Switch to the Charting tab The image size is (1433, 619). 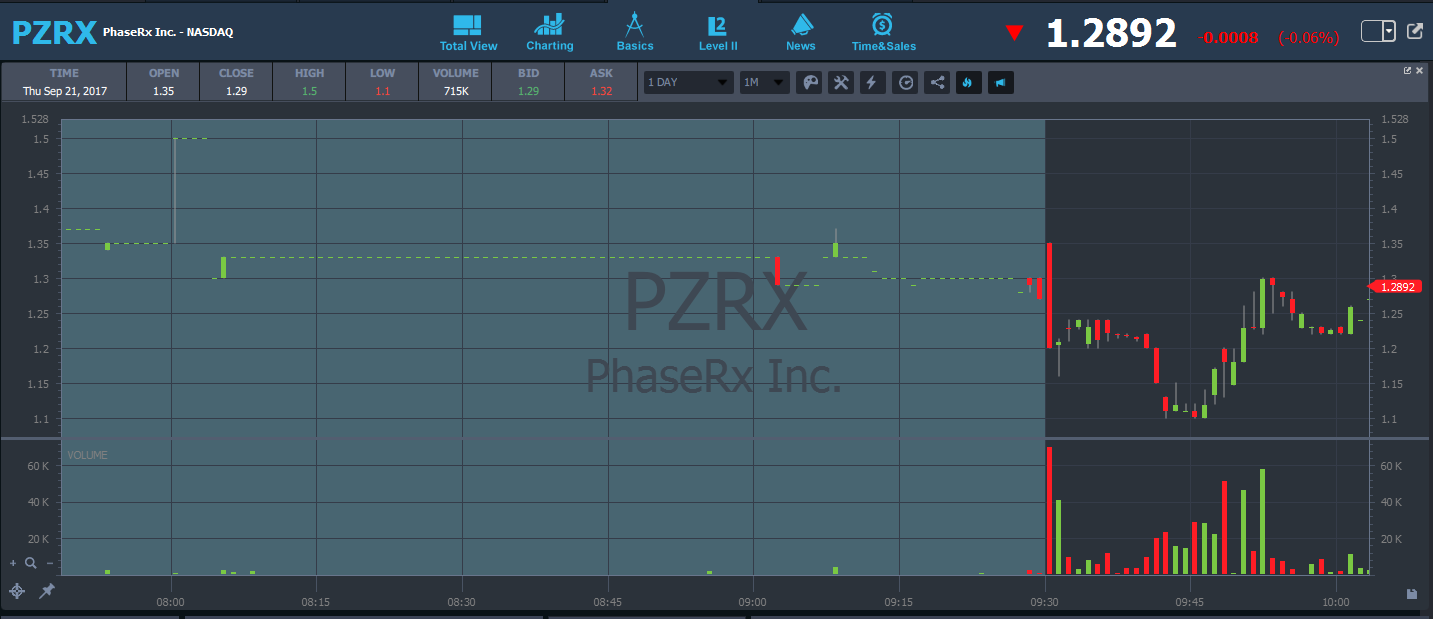pos(550,33)
